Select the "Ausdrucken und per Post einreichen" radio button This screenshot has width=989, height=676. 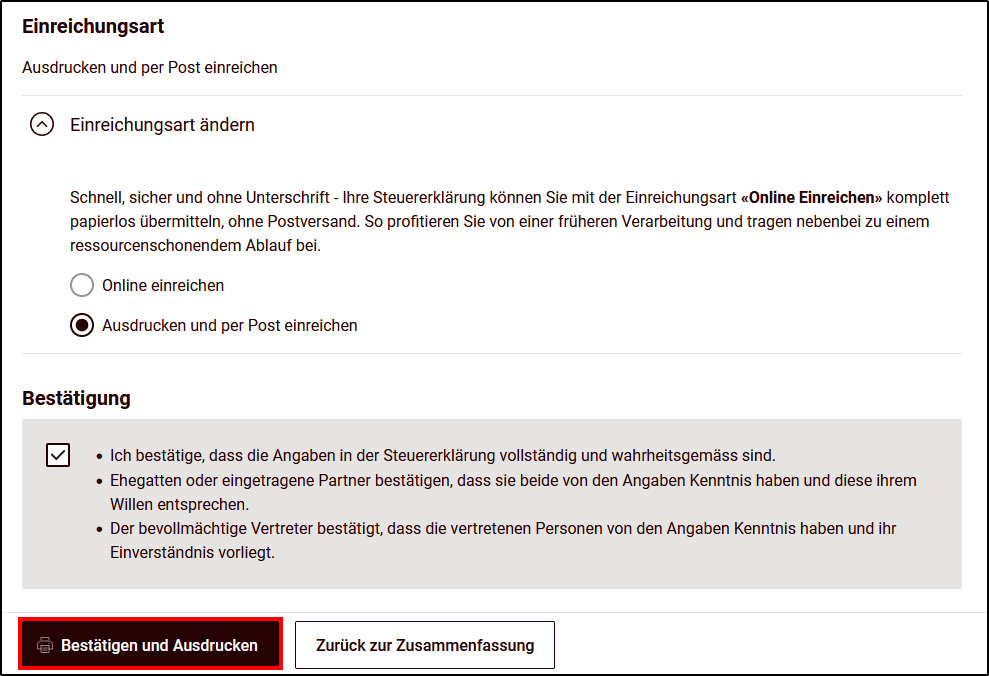point(82,325)
